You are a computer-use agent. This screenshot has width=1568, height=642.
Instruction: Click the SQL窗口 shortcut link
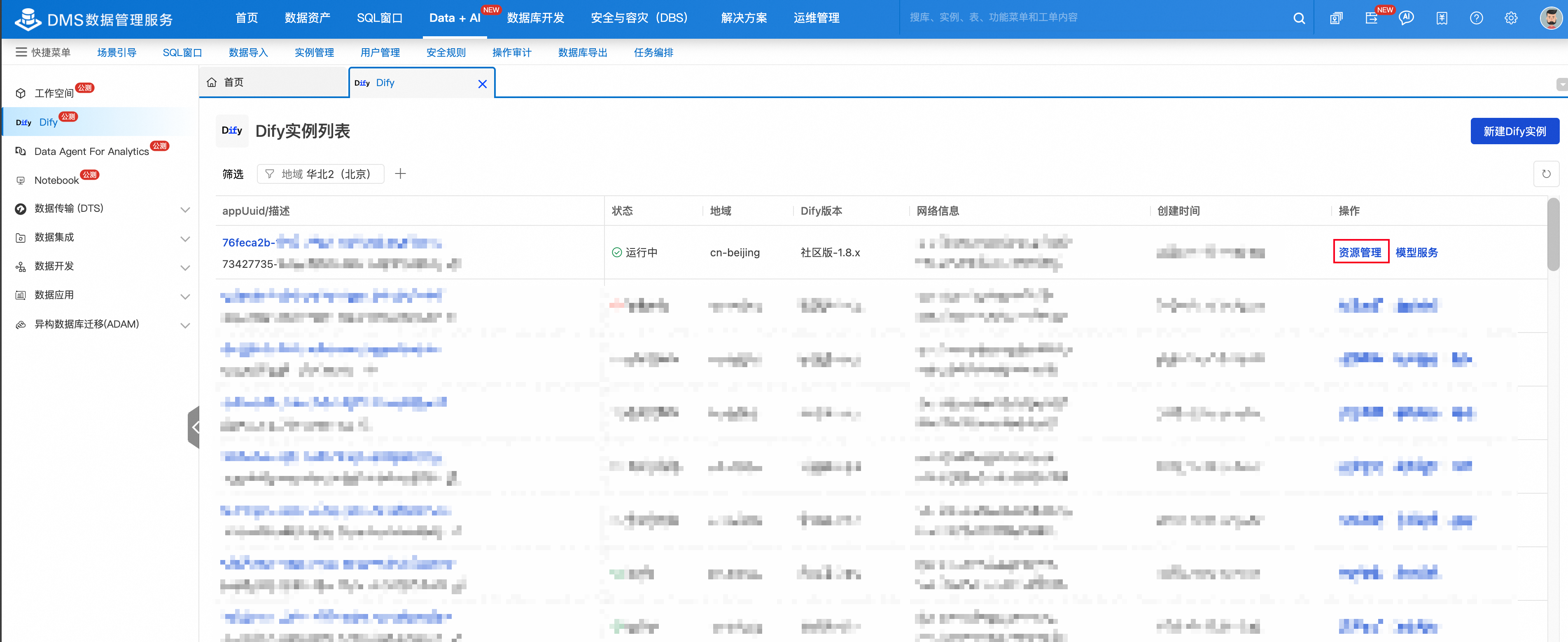pos(182,52)
